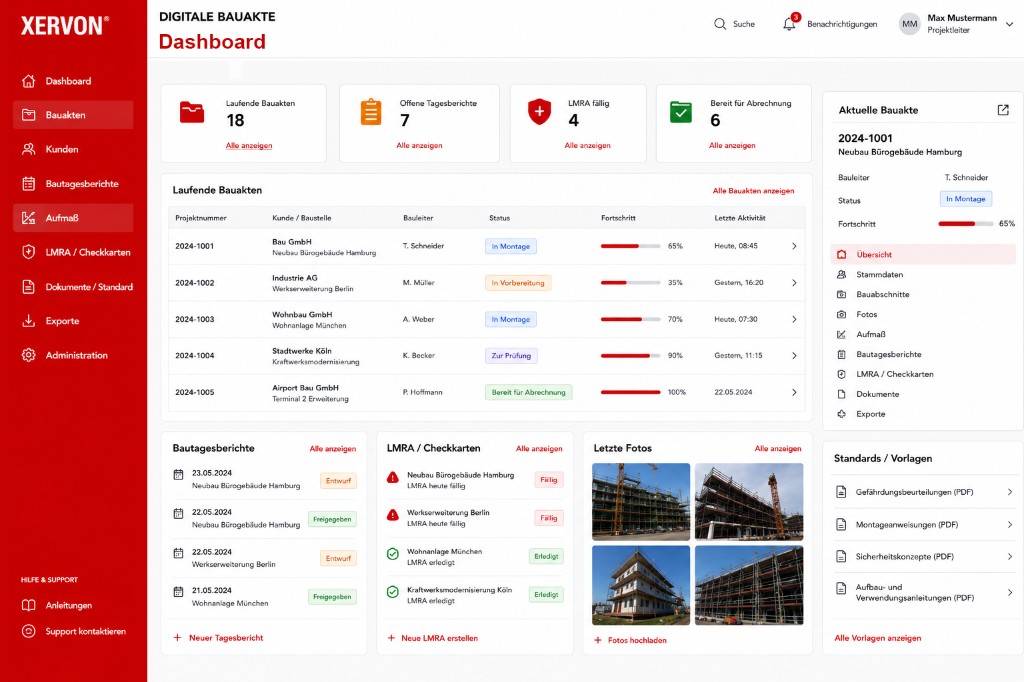
Task: Click the Fotos camera icon in Aktuelle Bauakte
Action: 842,315
